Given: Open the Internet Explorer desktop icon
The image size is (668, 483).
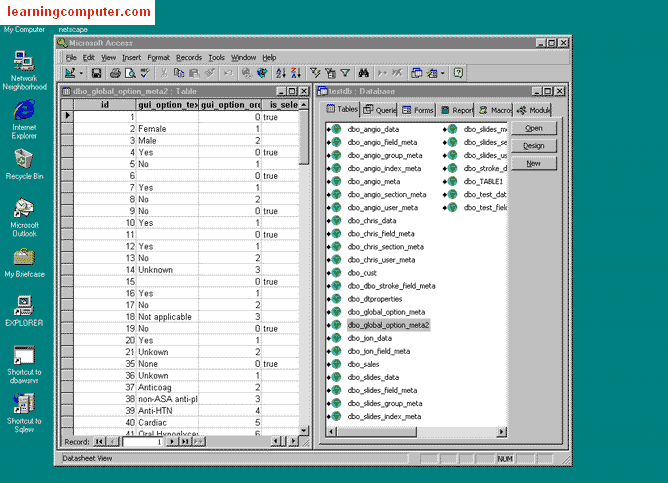Looking at the screenshot, I should (24, 119).
